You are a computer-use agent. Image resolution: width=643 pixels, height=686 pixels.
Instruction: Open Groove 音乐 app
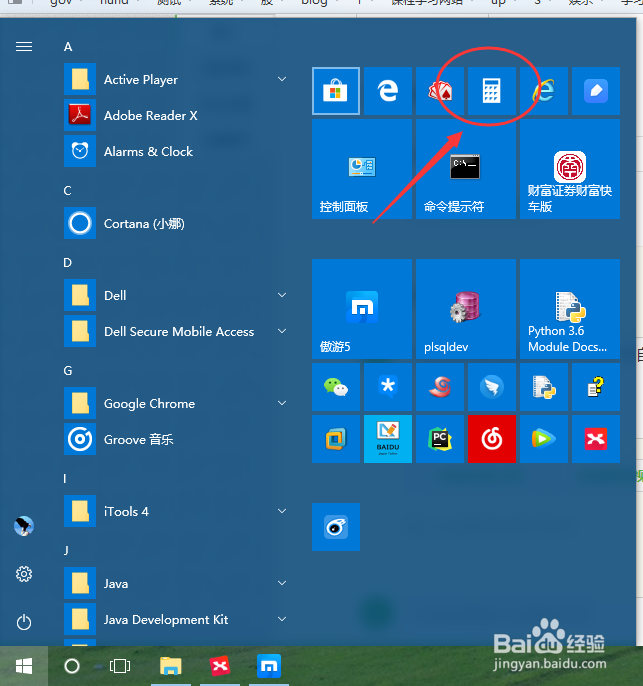coord(177,439)
